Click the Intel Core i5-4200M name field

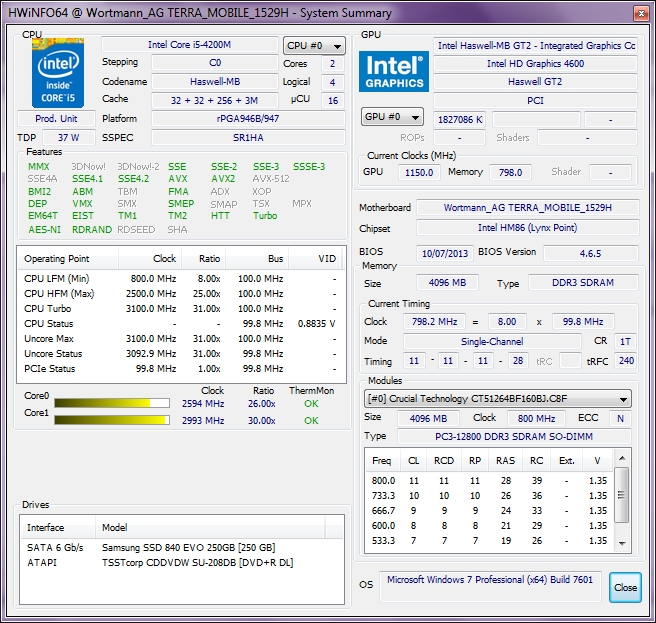pos(190,45)
